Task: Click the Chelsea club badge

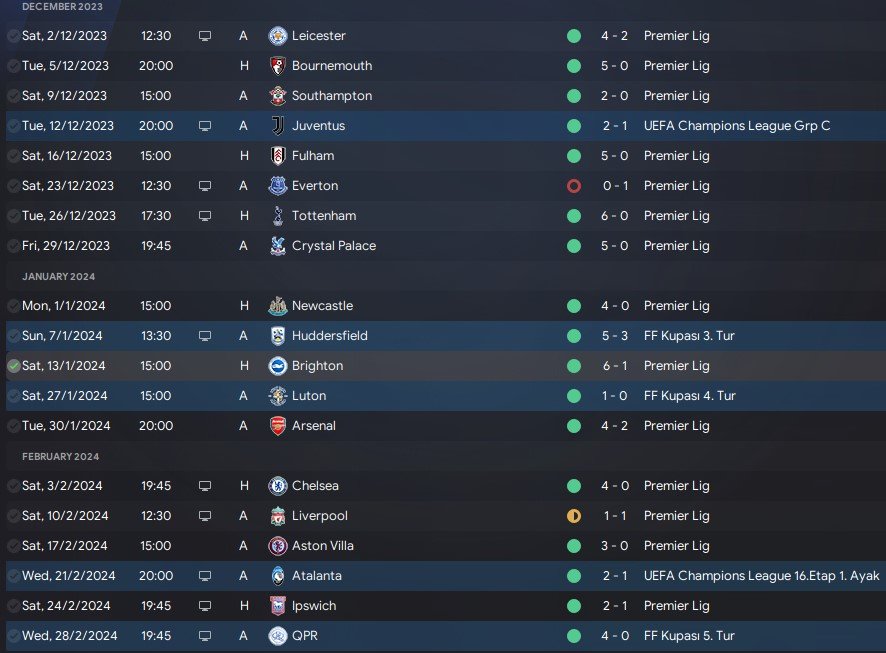Action: [x=278, y=486]
